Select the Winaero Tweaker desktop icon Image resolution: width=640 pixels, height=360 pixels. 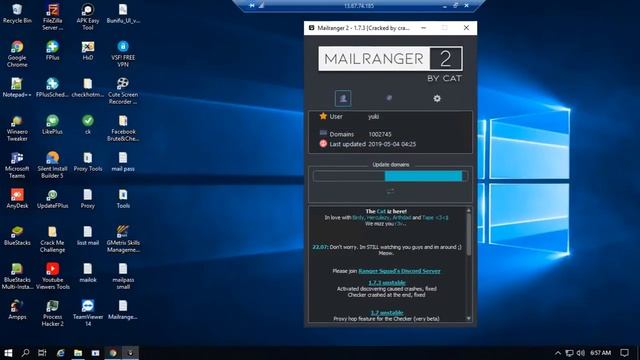coord(17,128)
